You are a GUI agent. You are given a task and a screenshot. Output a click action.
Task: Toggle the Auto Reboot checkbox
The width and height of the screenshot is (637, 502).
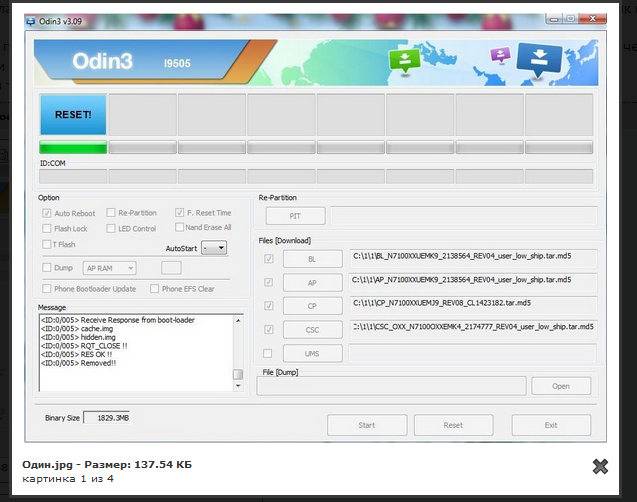point(47,213)
